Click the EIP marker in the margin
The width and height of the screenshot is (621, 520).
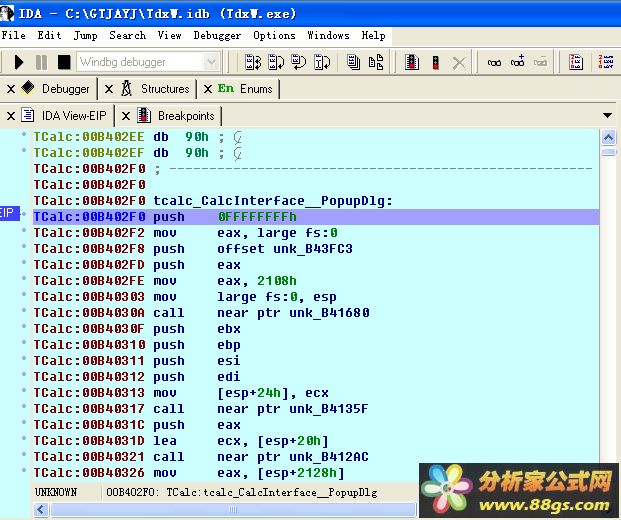coord(9,213)
